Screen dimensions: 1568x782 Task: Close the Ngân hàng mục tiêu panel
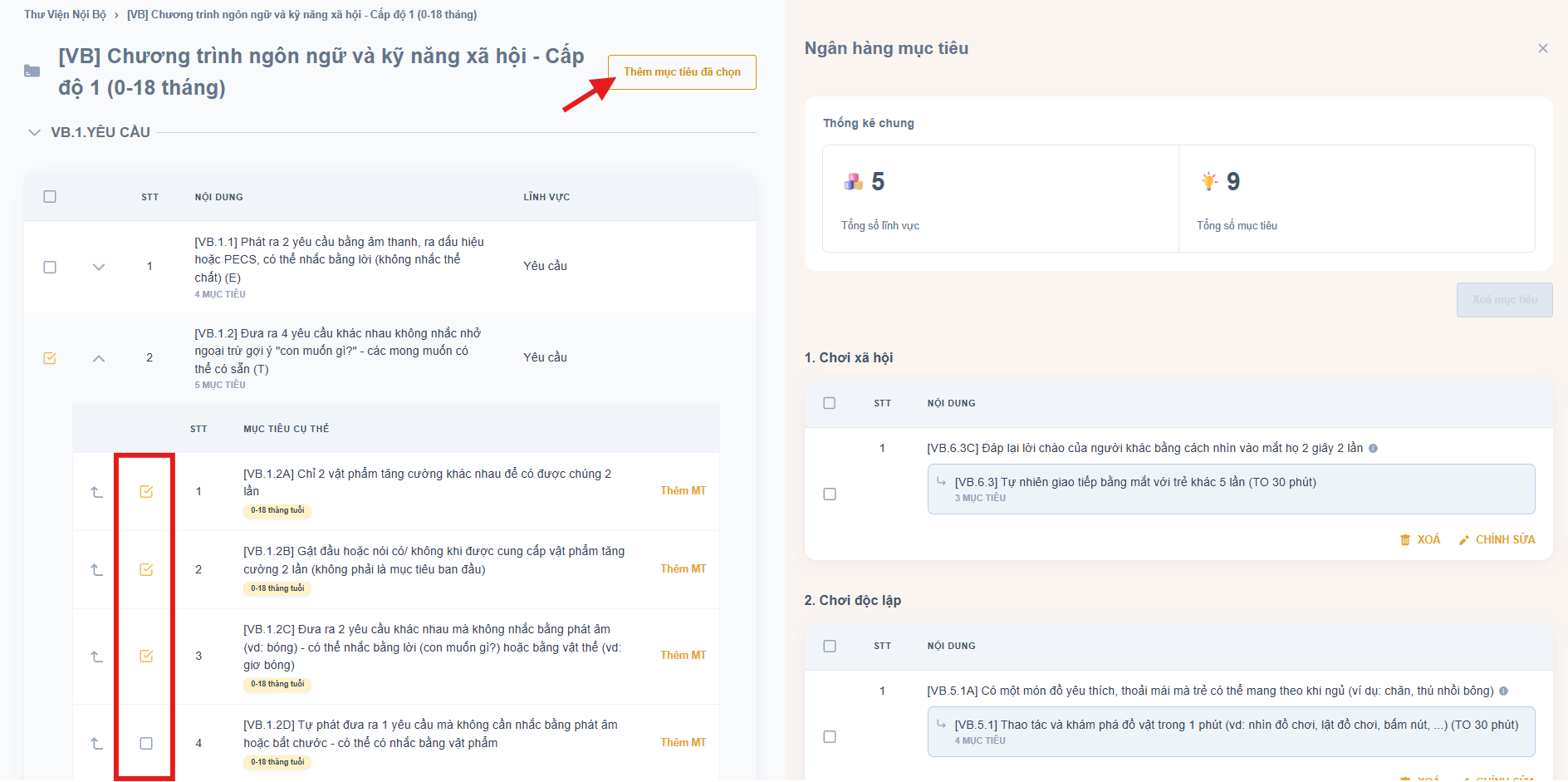[x=1542, y=48]
